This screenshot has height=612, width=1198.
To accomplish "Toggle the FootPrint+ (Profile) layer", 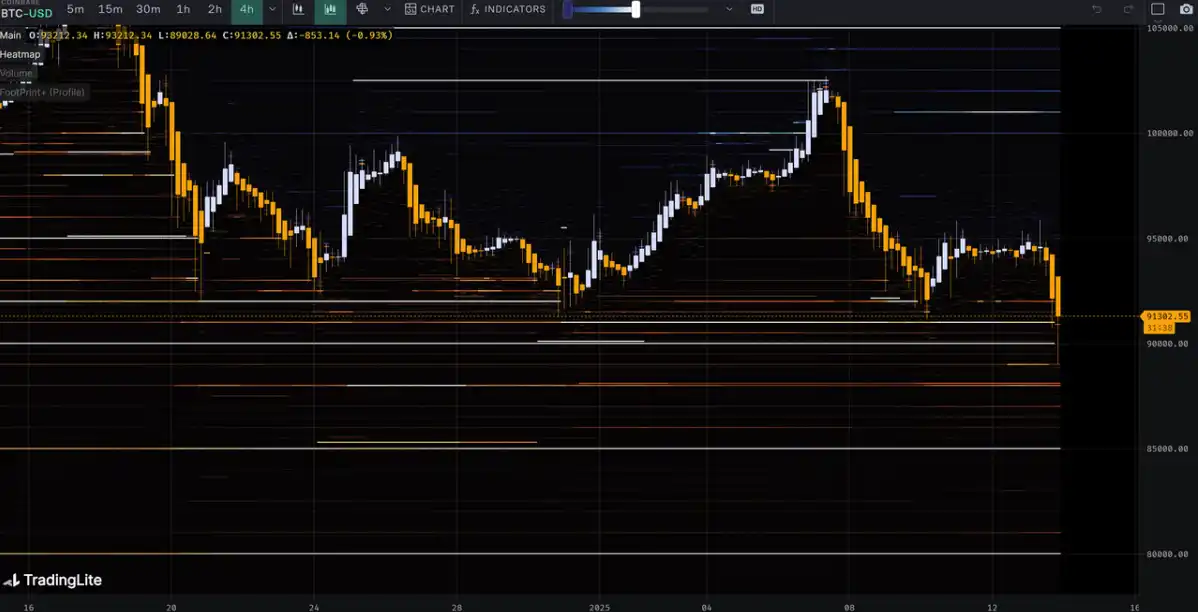I will (43, 92).
